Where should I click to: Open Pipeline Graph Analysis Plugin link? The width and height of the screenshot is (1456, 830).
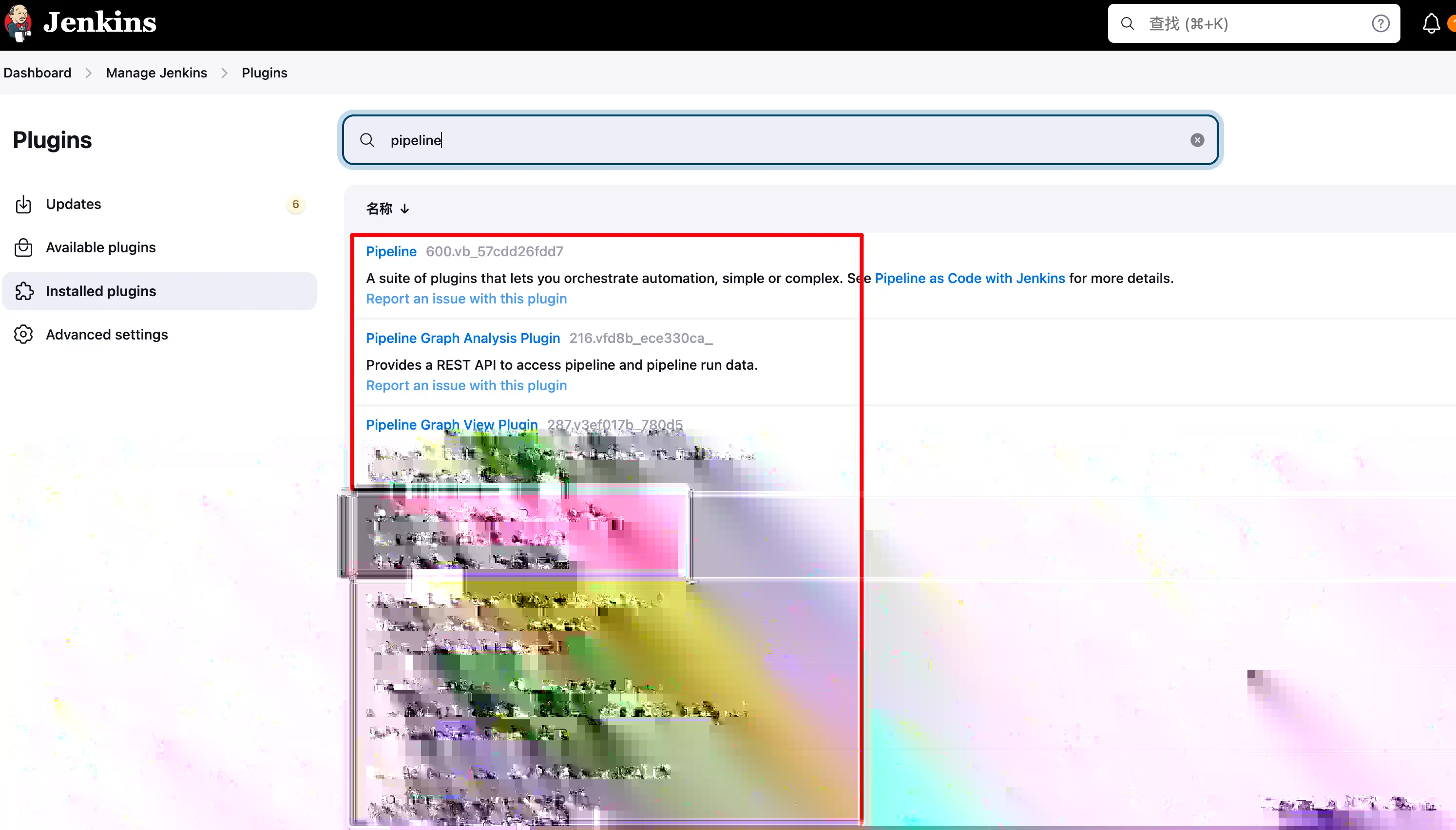463,338
